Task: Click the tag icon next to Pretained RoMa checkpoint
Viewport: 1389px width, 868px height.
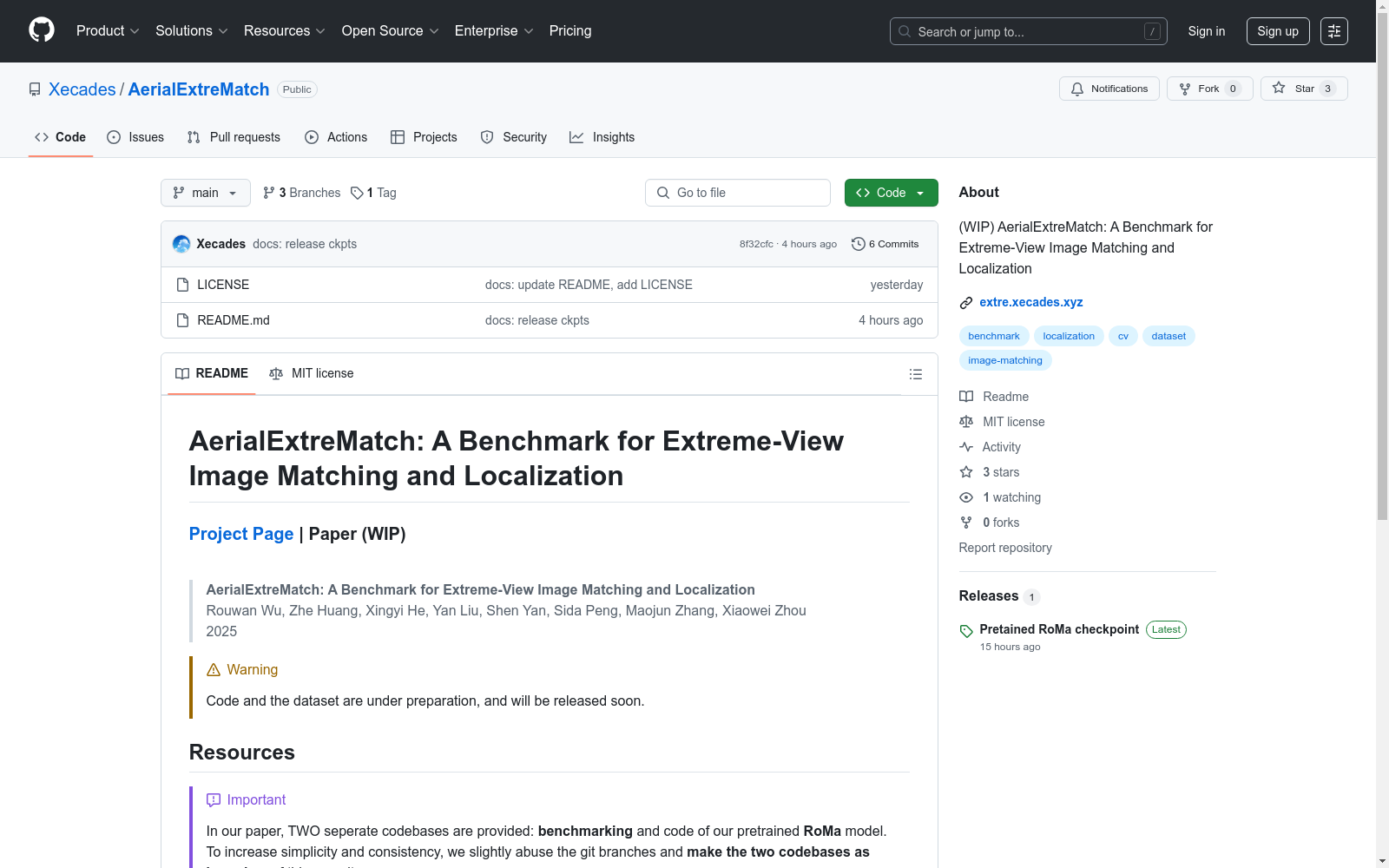Action: click(x=966, y=631)
